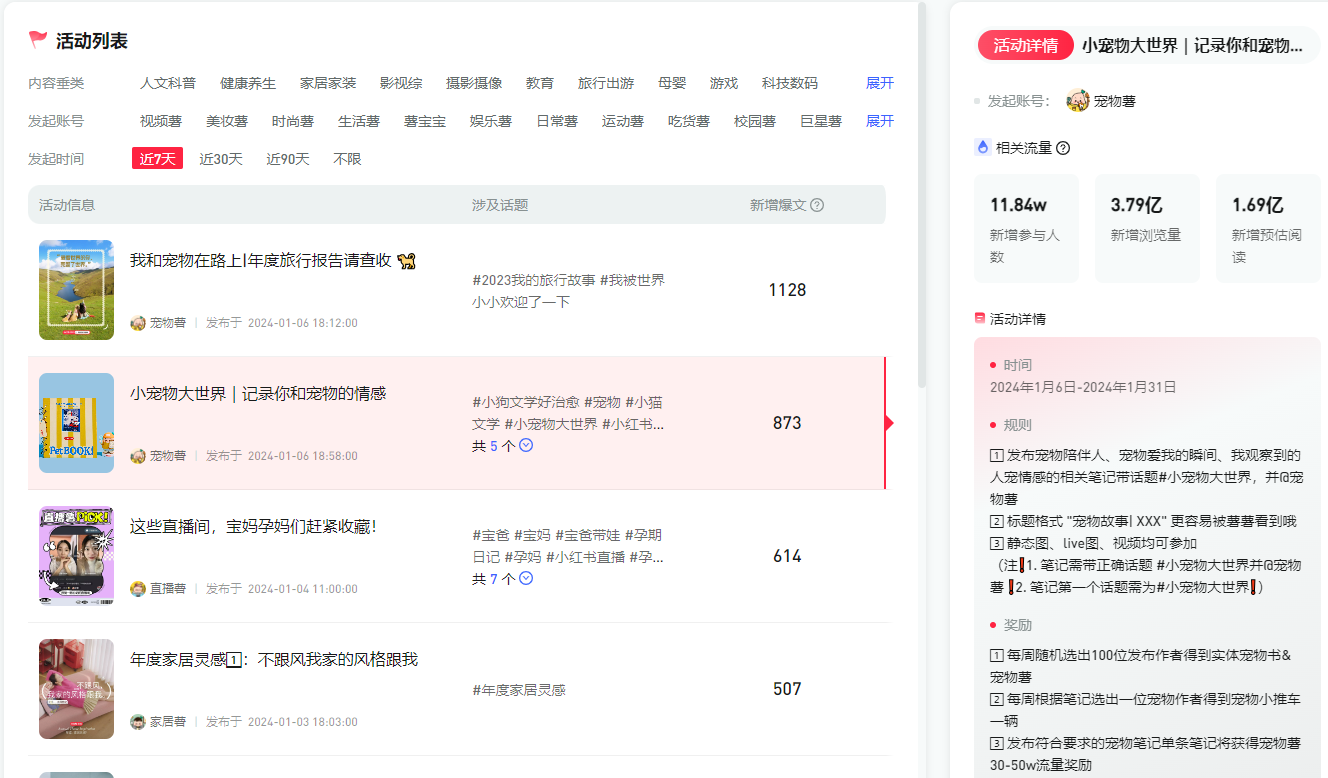Click 宠物薯 avatar in 发起账号 detail panel
This screenshot has width=1328, height=778.
1078,100
